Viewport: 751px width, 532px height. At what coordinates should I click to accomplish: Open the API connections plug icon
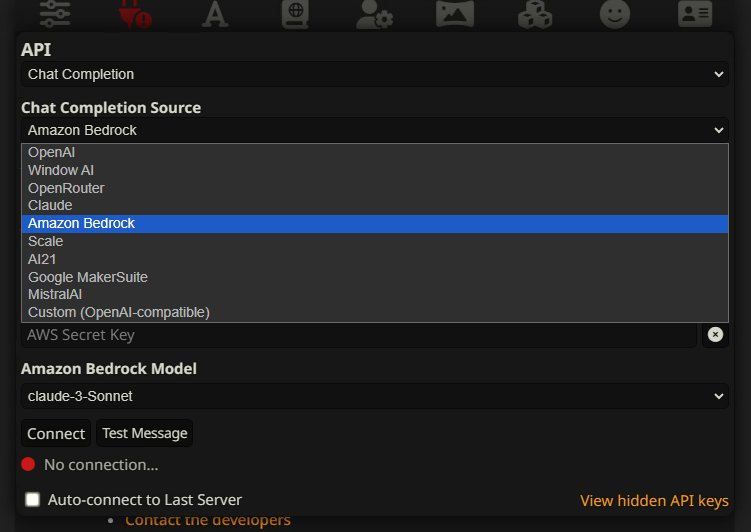pos(135,13)
